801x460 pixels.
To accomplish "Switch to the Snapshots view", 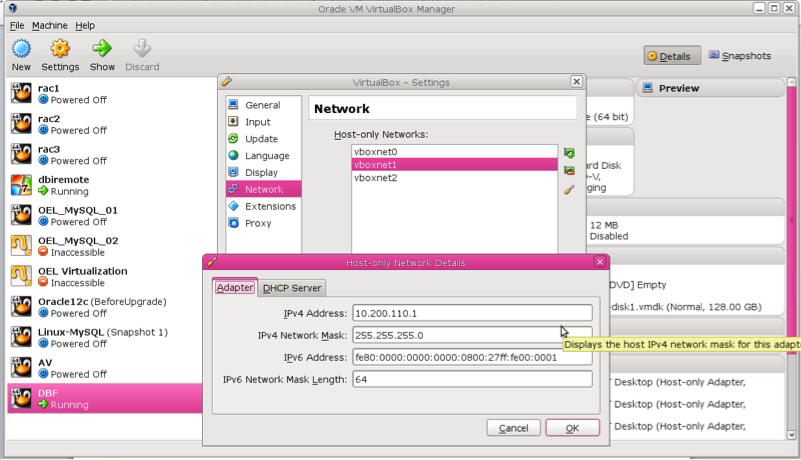I will [740, 56].
